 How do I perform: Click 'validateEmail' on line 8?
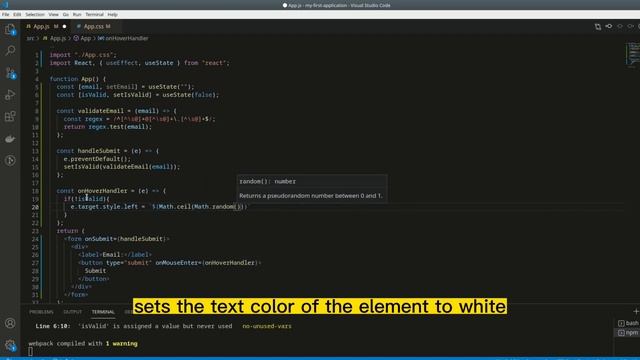pos(100,111)
